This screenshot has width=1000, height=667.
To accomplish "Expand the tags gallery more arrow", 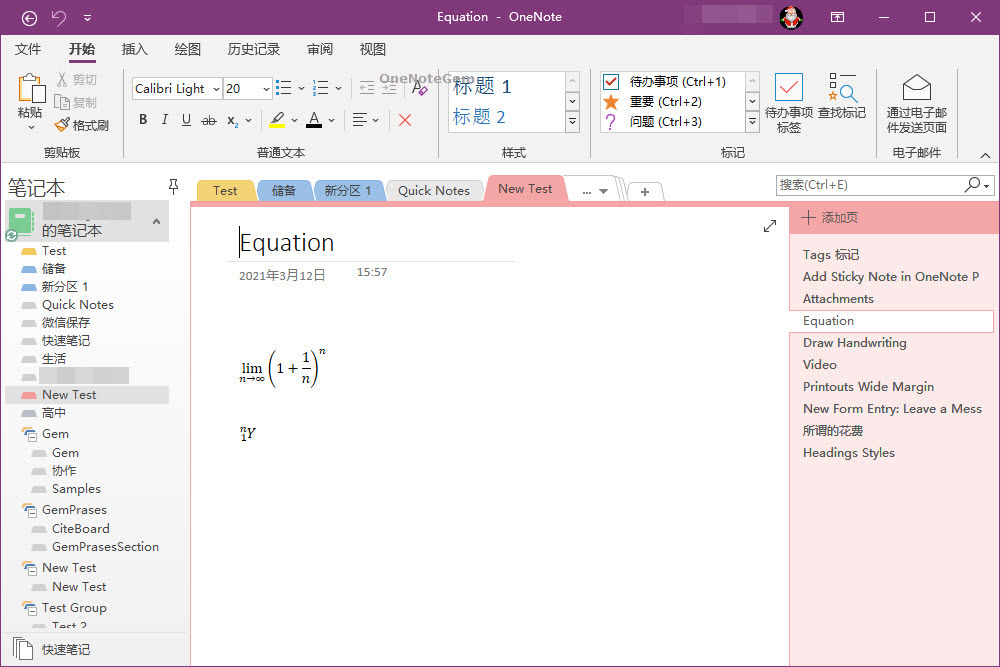I will [753, 121].
